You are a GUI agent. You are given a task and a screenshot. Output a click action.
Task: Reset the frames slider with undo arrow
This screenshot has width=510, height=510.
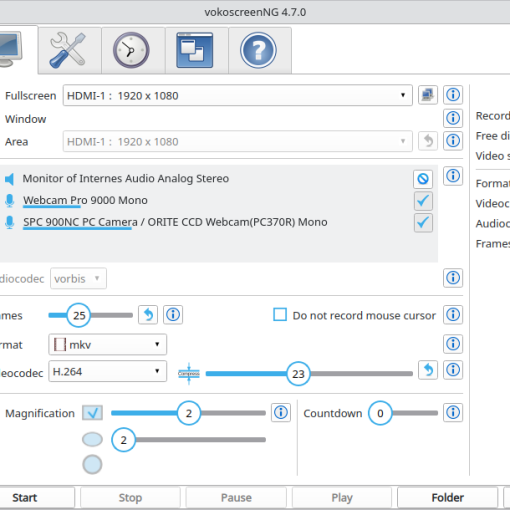[148, 315]
